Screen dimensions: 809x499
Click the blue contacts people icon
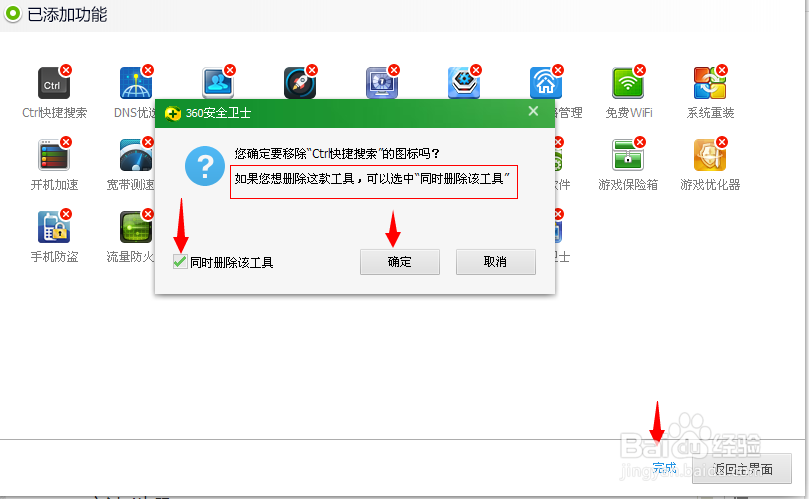coord(218,83)
